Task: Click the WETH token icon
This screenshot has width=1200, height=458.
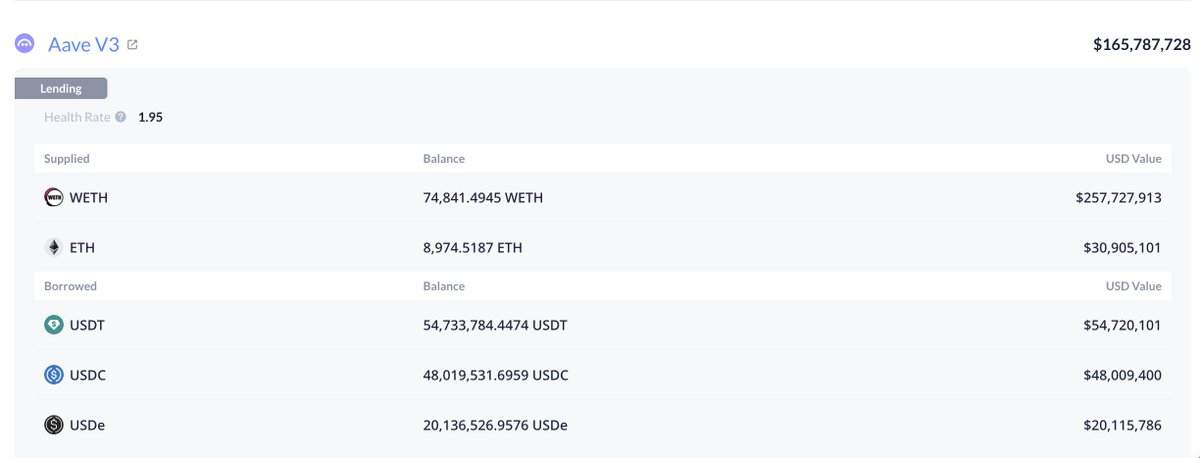Action: pyautogui.click(x=54, y=198)
